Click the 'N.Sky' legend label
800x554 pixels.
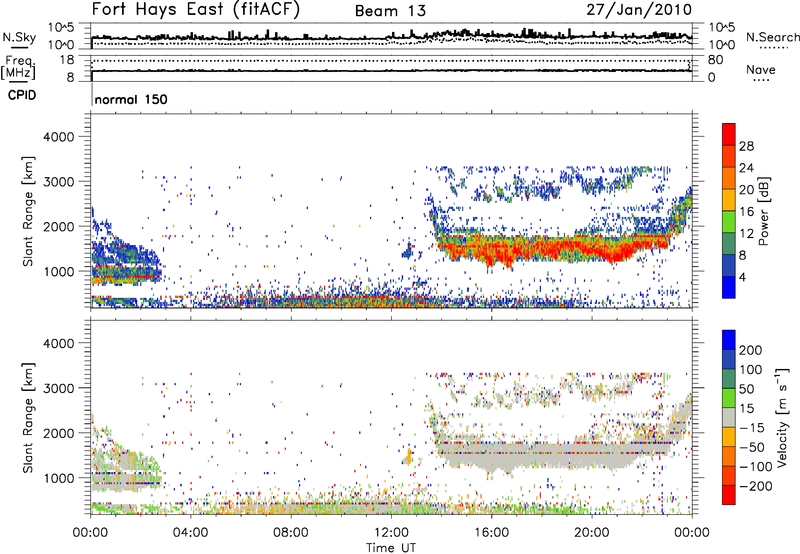coord(19,37)
